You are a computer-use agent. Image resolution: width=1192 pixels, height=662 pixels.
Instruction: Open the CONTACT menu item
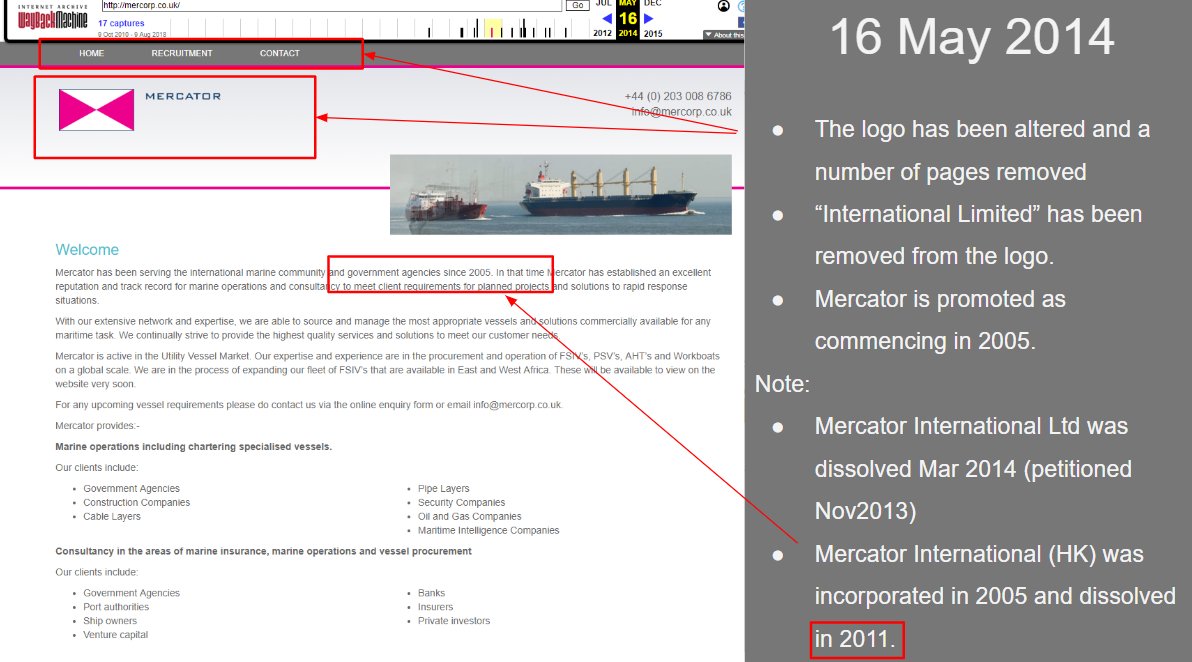click(280, 53)
